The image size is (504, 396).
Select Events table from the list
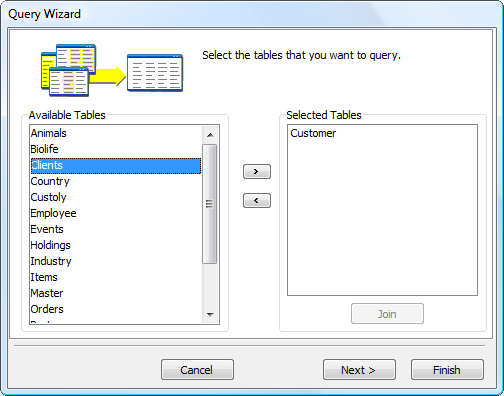pyautogui.click(x=116, y=229)
